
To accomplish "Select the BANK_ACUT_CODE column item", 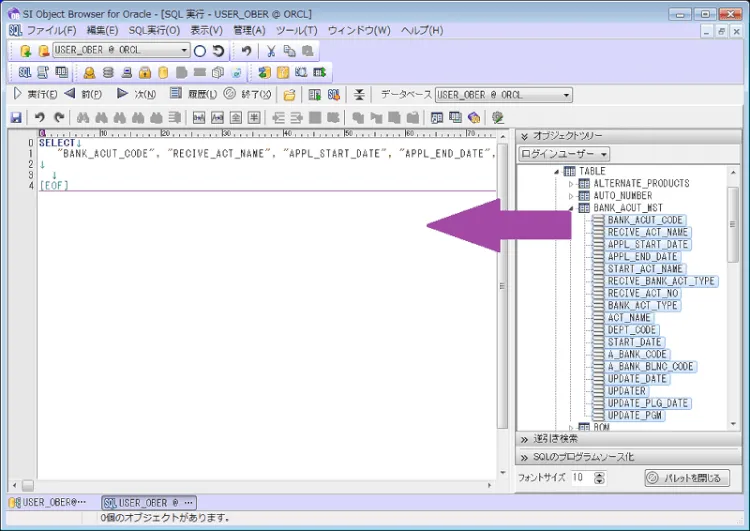I will point(645,220).
